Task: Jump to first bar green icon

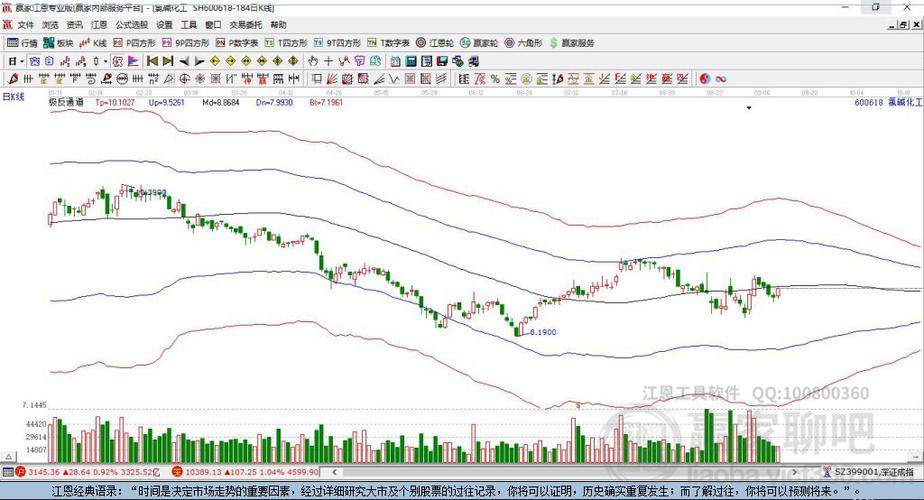Action: click(x=153, y=61)
